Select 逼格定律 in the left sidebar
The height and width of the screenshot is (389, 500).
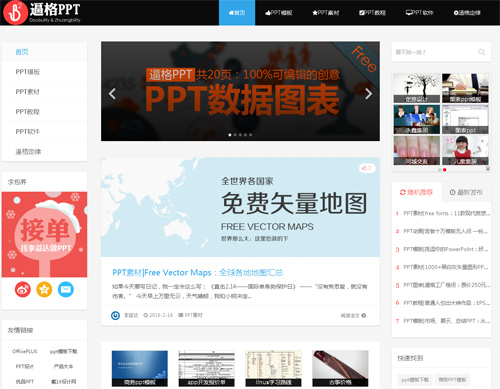tap(44, 152)
